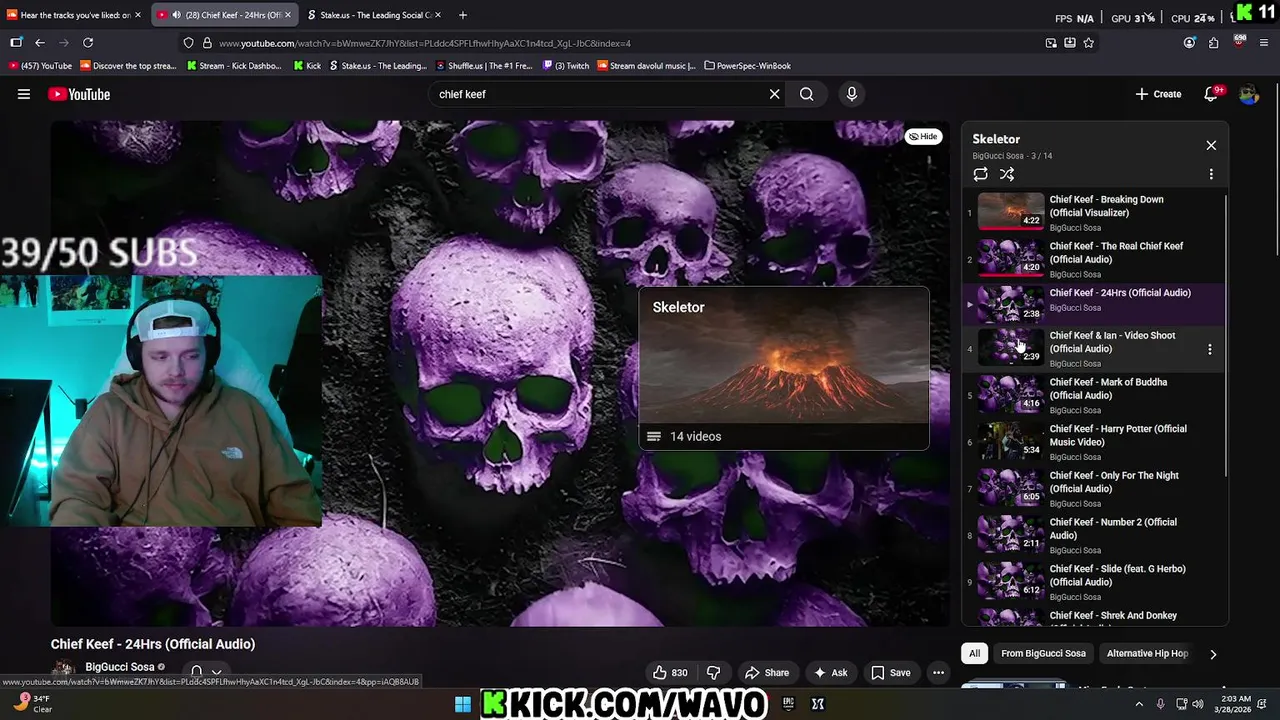Screen dimensions: 1280x720
Task: Open options for the Video Shoot playlist item
Action: point(1210,349)
